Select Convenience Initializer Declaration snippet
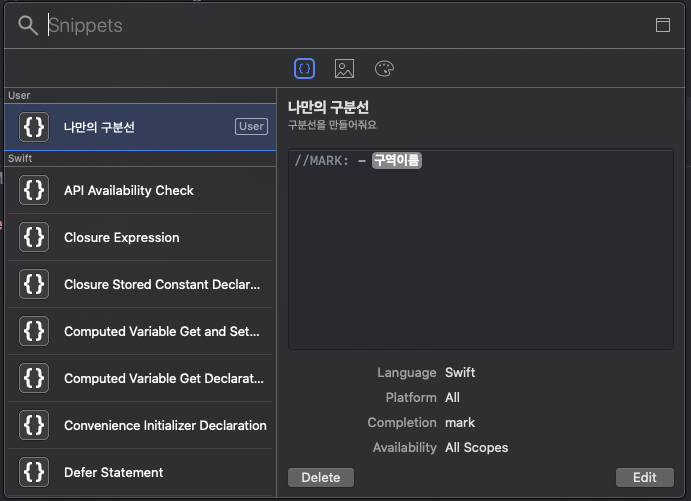 (140, 425)
